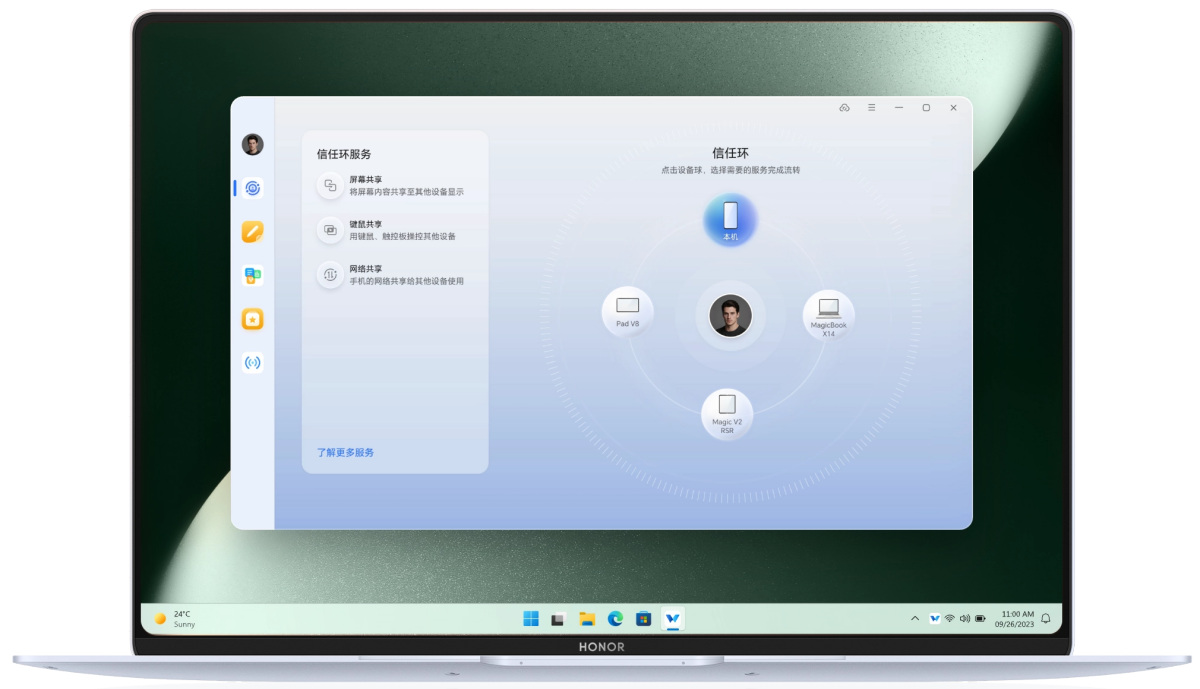This screenshot has height=689, width=1200.
Task: Click the wireless broadcast sidebar icon
Action: (252, 363)
